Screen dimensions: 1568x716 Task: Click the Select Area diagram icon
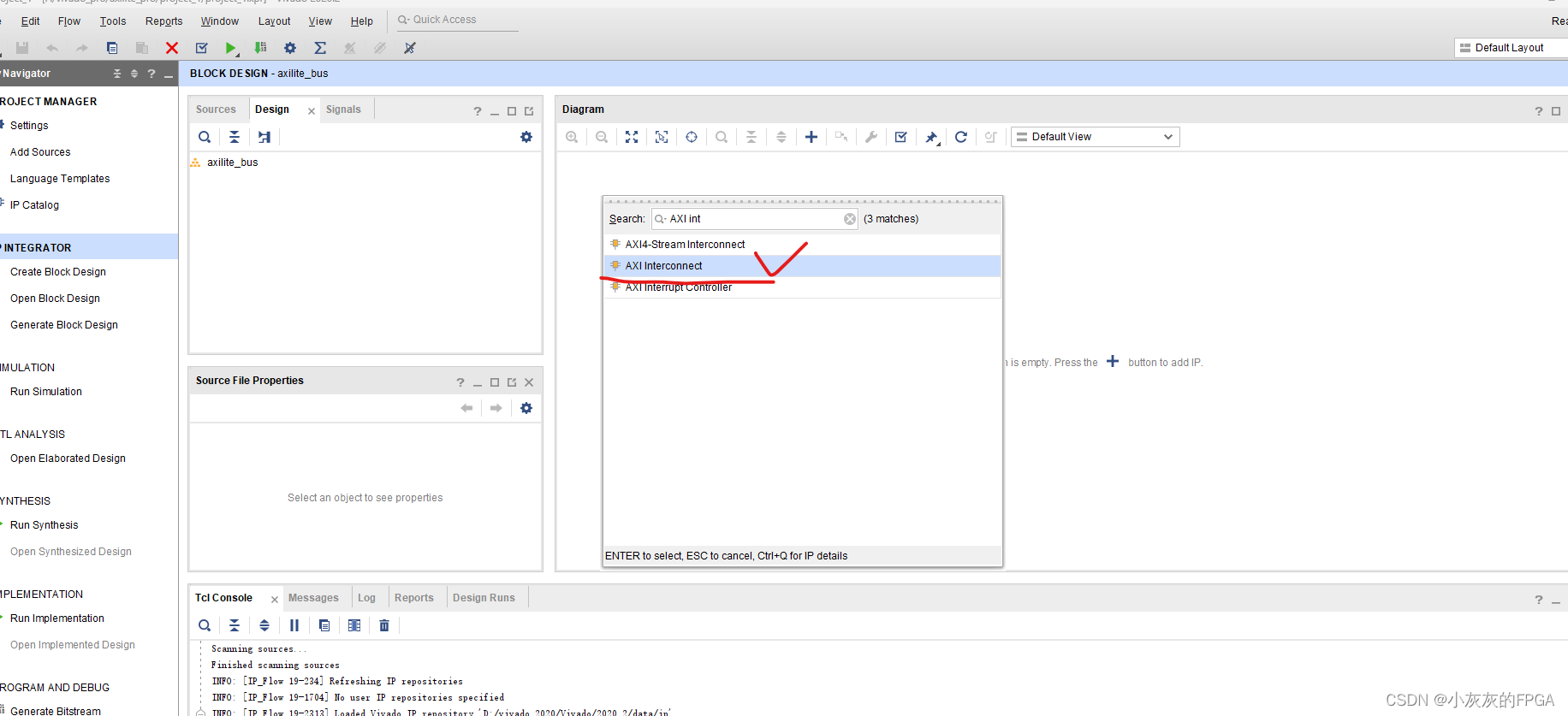(x=662, y=137)
